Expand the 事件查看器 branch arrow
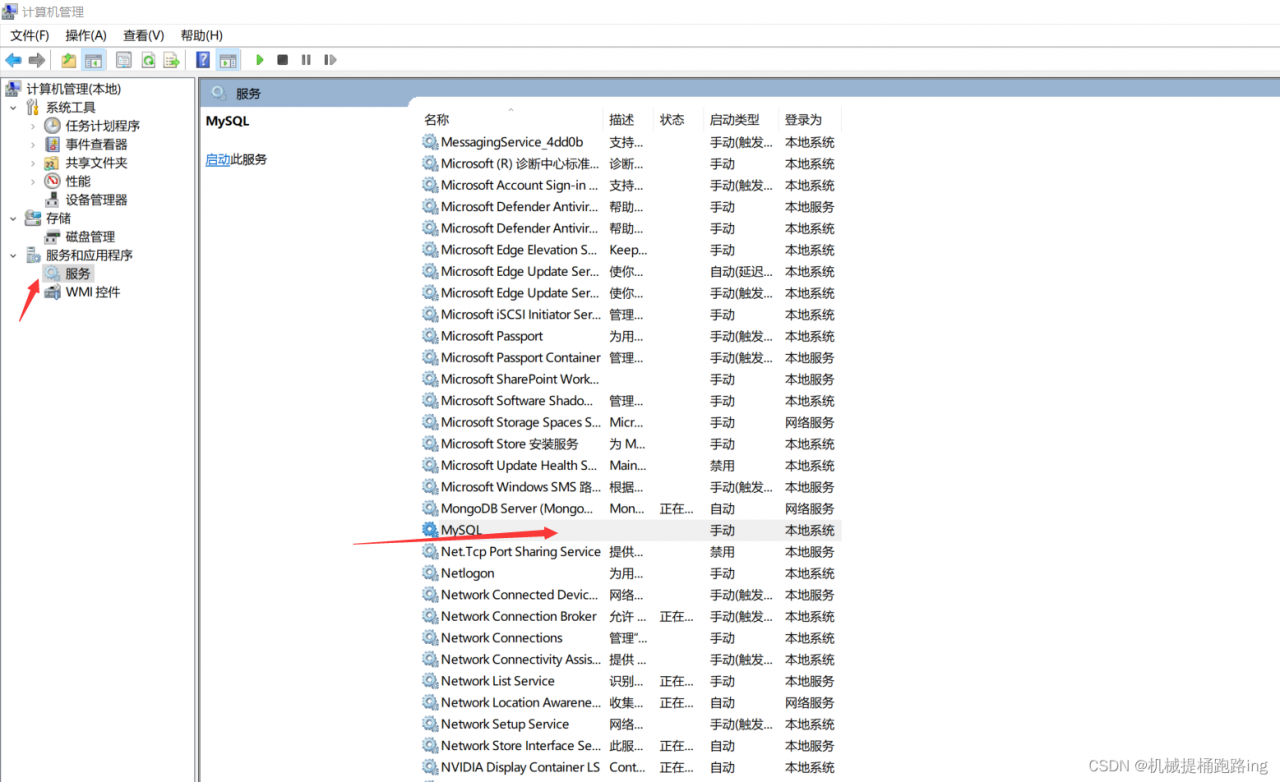Image resolution: width=1280 pixels, height=782 pixels. pyautogui.click(x=33, y=144)
